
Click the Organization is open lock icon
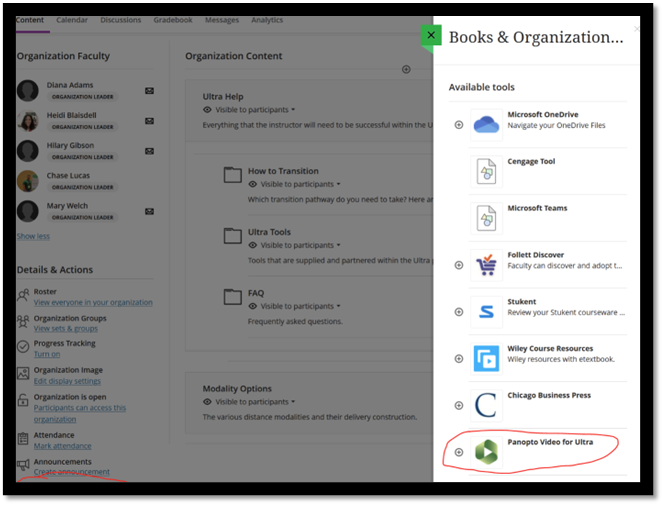[23, 400]
